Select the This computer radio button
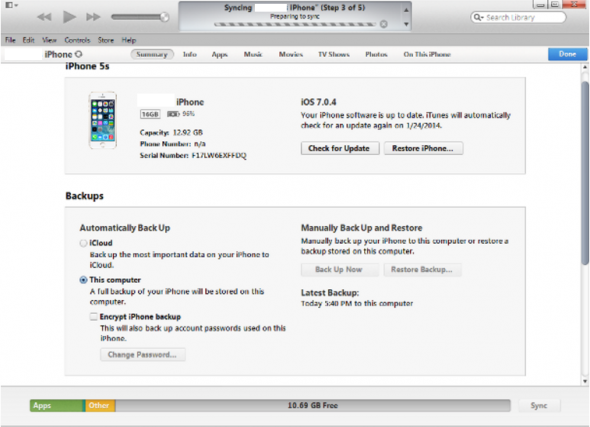The image size is (590, 427). [84, 280]
